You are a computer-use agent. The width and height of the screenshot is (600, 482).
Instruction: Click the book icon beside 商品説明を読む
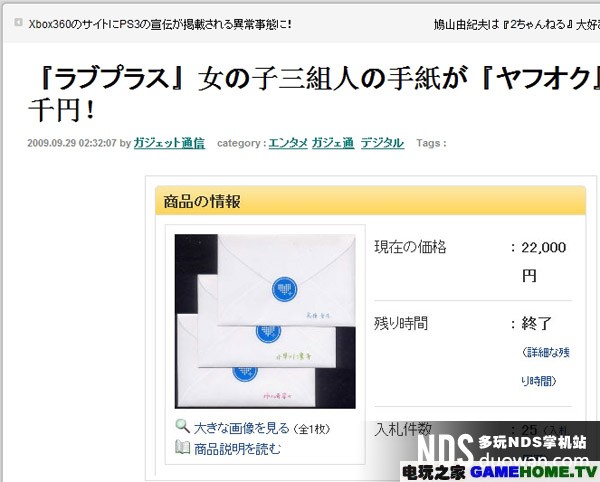[x=182, y=447]
